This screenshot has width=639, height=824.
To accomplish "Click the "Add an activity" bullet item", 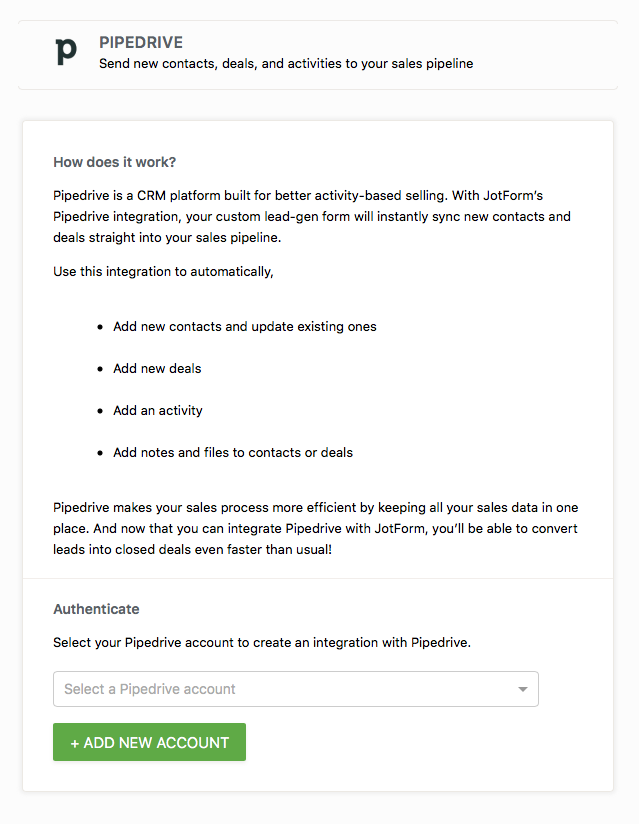I will pyautogui.click(x=158, y=411).
